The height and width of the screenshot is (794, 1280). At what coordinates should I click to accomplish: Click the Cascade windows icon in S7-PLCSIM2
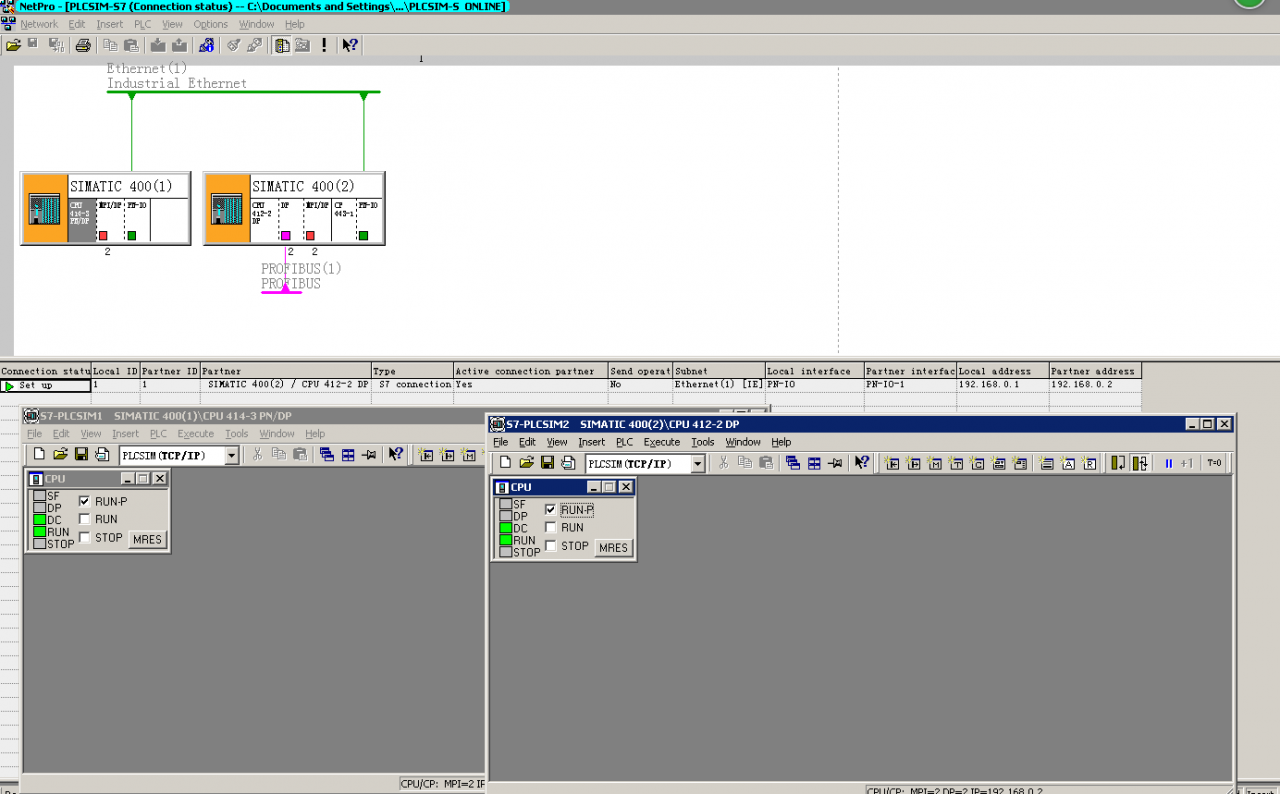(793, 463)
